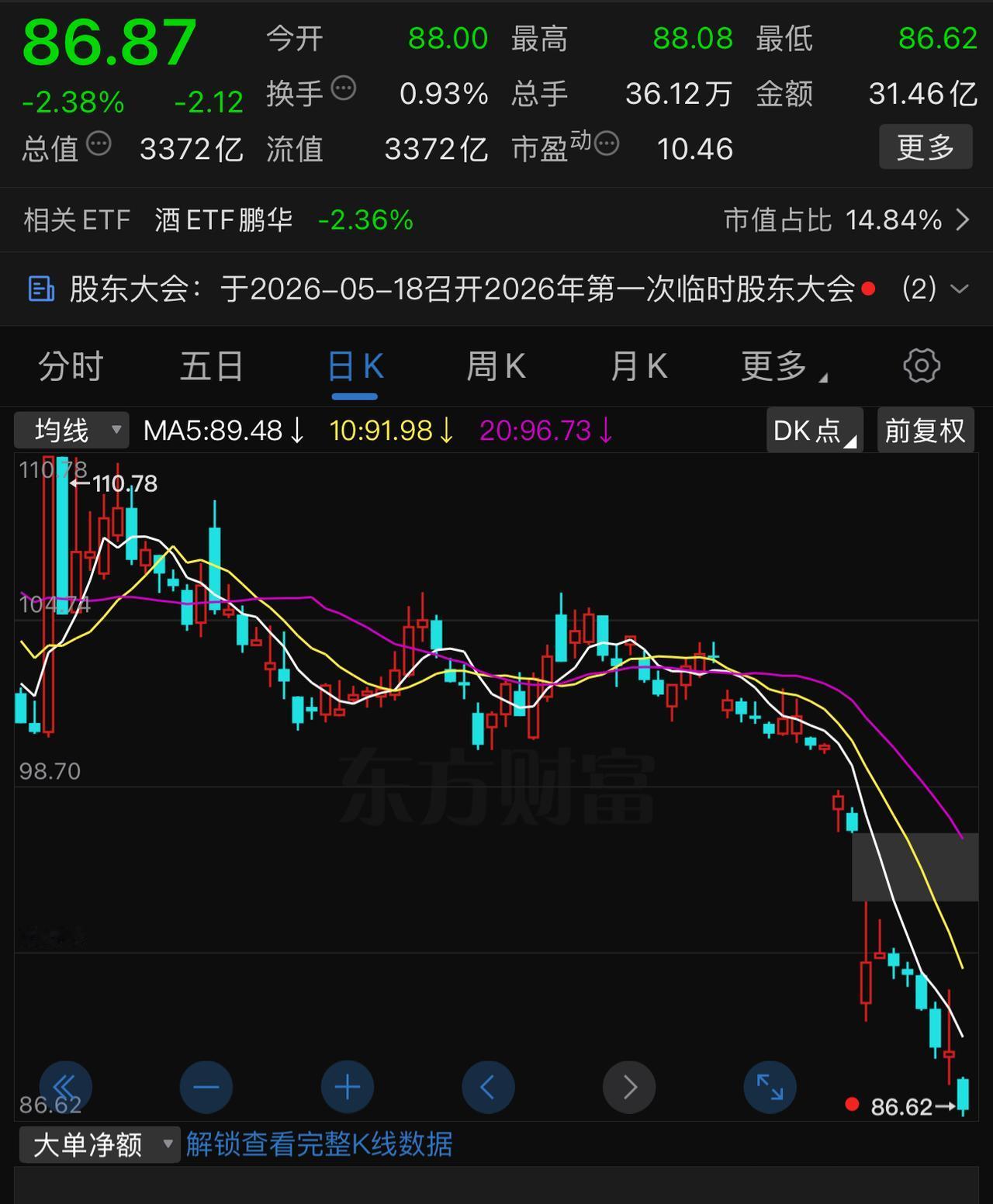Tap the MA5:89.48 value

223,430
